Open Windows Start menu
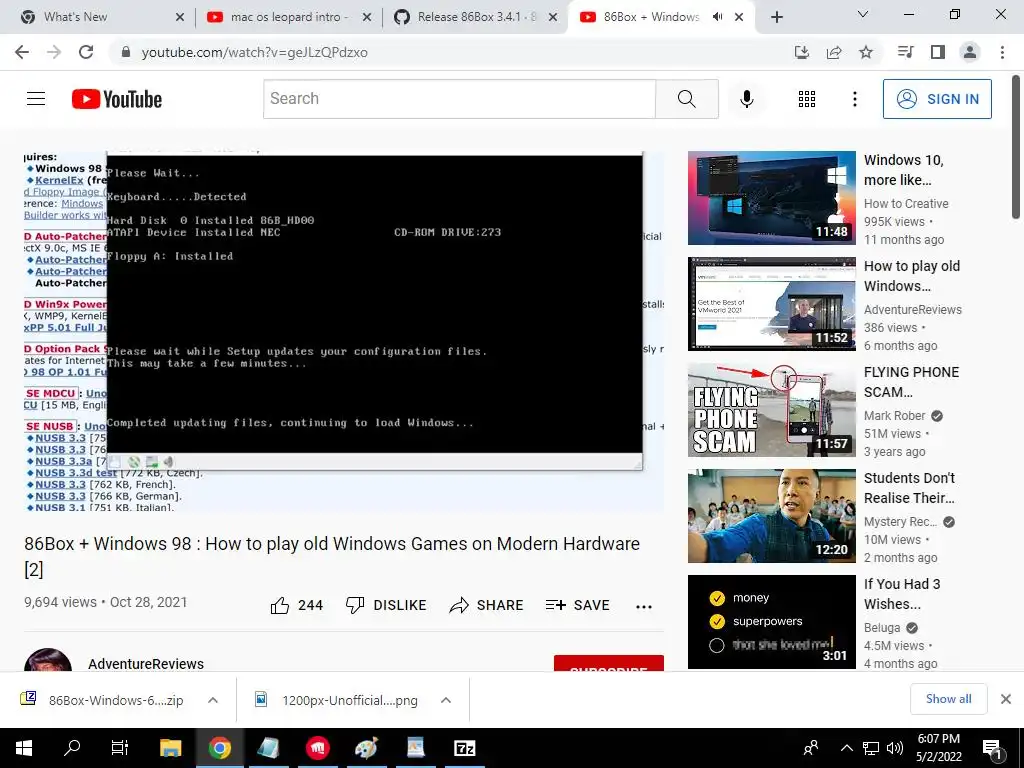This screenshot has height=768, width=1024. click(x=24, y=748)
